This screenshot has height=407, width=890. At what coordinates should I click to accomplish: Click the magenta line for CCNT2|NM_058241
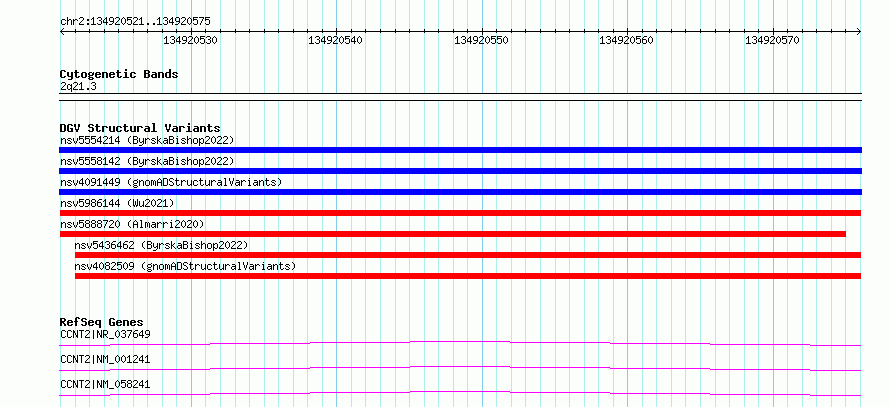tap(460, 393)
